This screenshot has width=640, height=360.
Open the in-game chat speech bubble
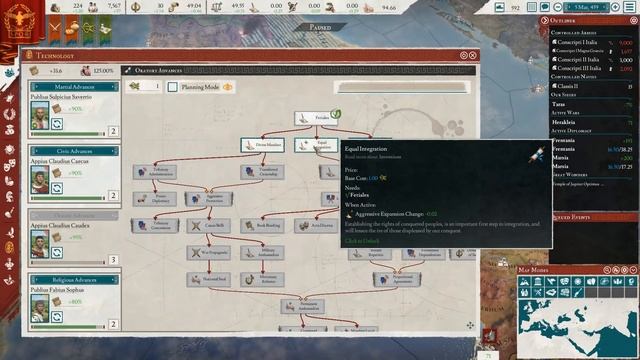(544, 7)
